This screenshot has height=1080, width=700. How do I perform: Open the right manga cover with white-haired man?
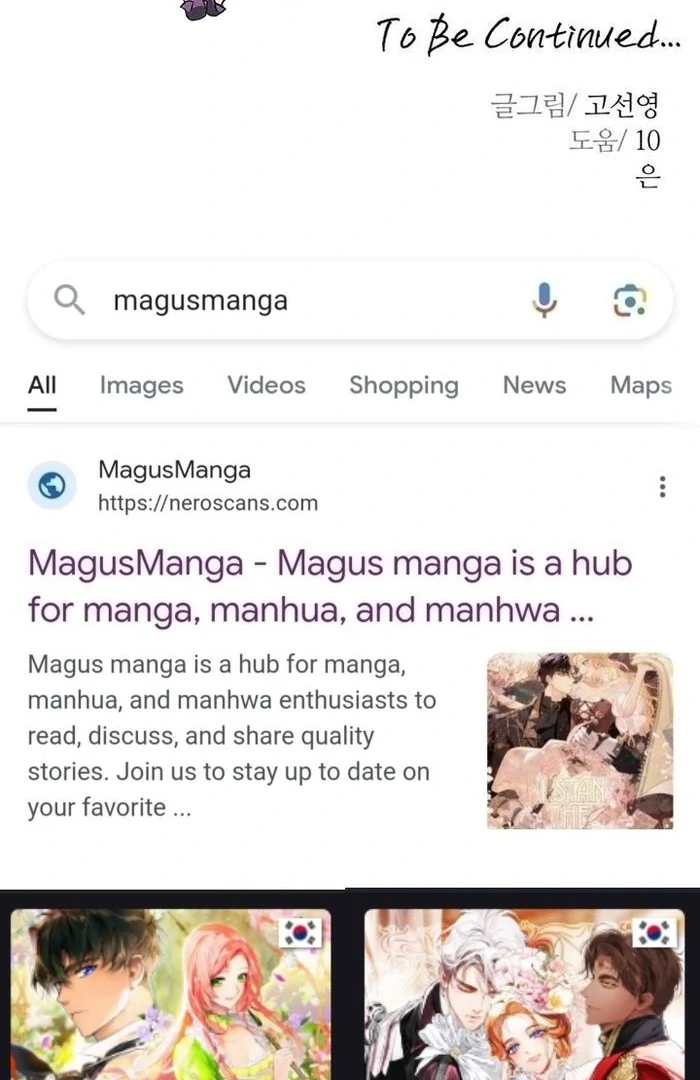click(x=524, y=994)
